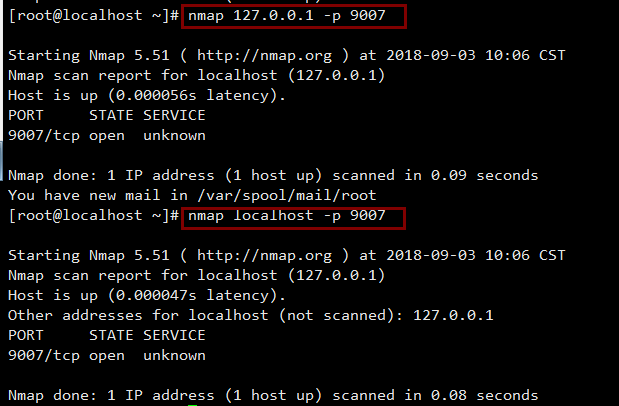This screenshot has width=619, height=406.
Task: Click the first 9007/tcp open unknown result
Action: coord(106,136)
